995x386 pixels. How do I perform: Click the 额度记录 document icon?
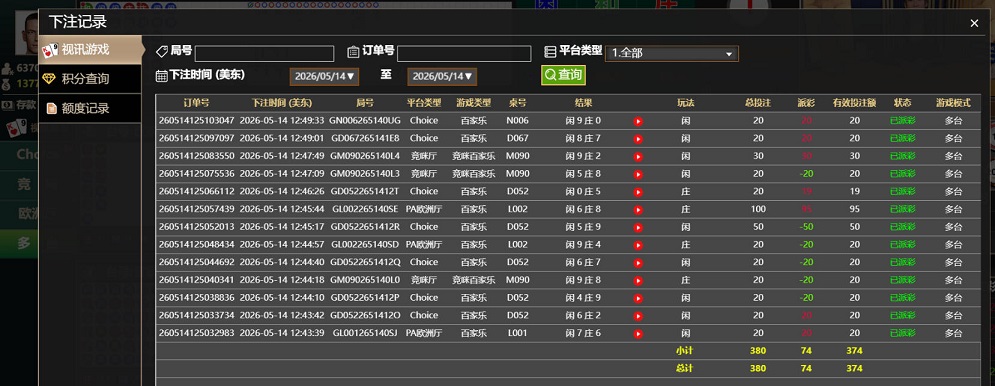pos(51,109)
